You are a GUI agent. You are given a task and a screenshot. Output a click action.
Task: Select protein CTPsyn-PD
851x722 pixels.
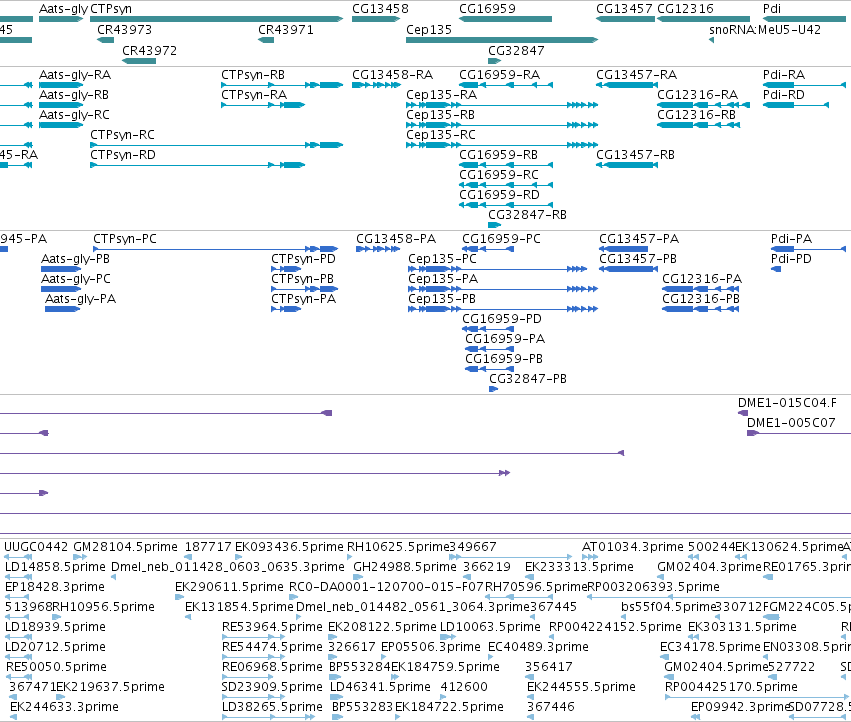click(303, 259)
